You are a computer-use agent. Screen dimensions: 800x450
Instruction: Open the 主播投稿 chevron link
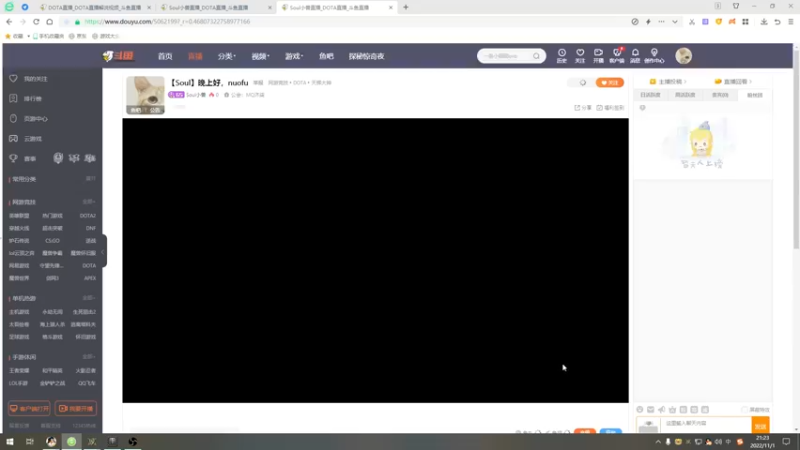click(668, 82)
